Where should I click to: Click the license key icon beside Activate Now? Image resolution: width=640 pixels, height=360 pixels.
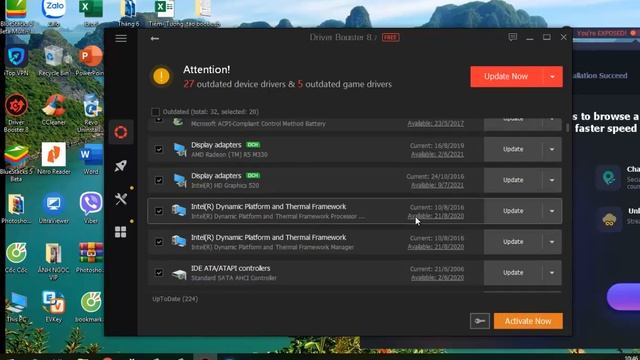[x=480, y=321]
